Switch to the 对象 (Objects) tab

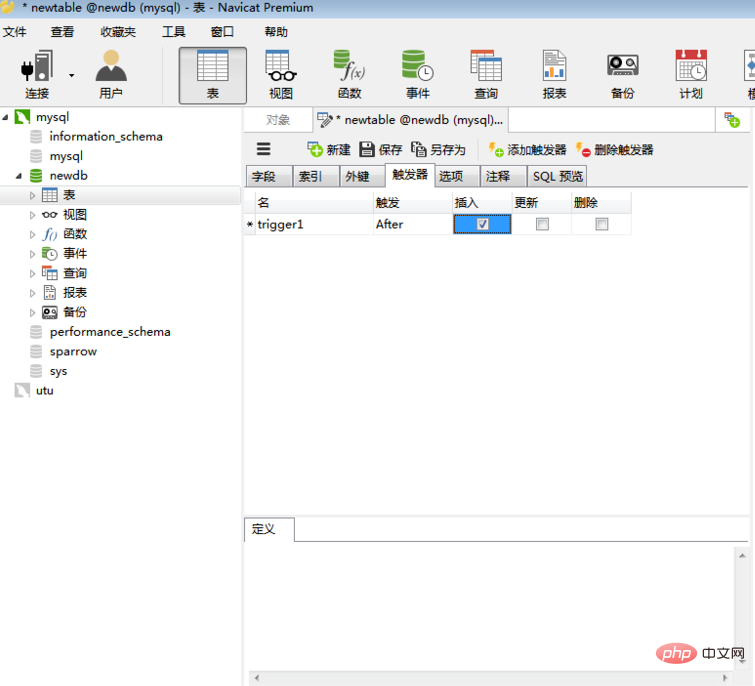point(278,120)
